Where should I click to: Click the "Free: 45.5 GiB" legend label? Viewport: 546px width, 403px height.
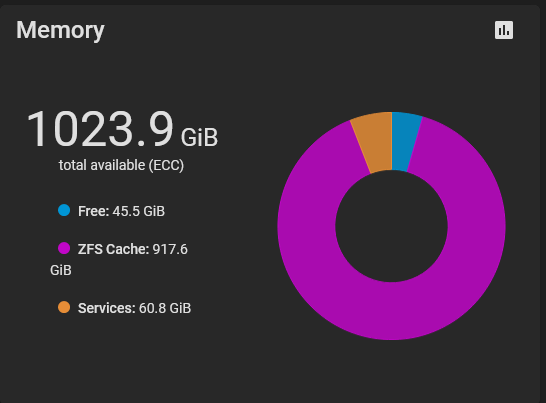pos(121,211)
